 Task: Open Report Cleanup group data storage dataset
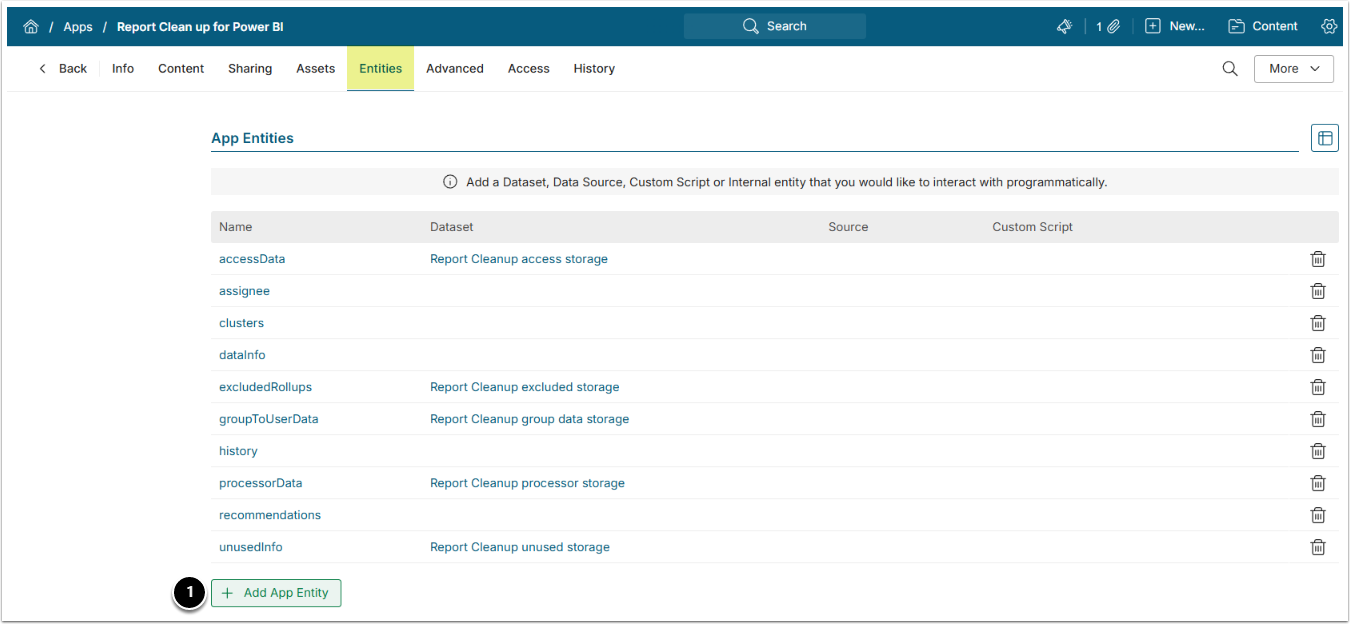coord(530,419)
